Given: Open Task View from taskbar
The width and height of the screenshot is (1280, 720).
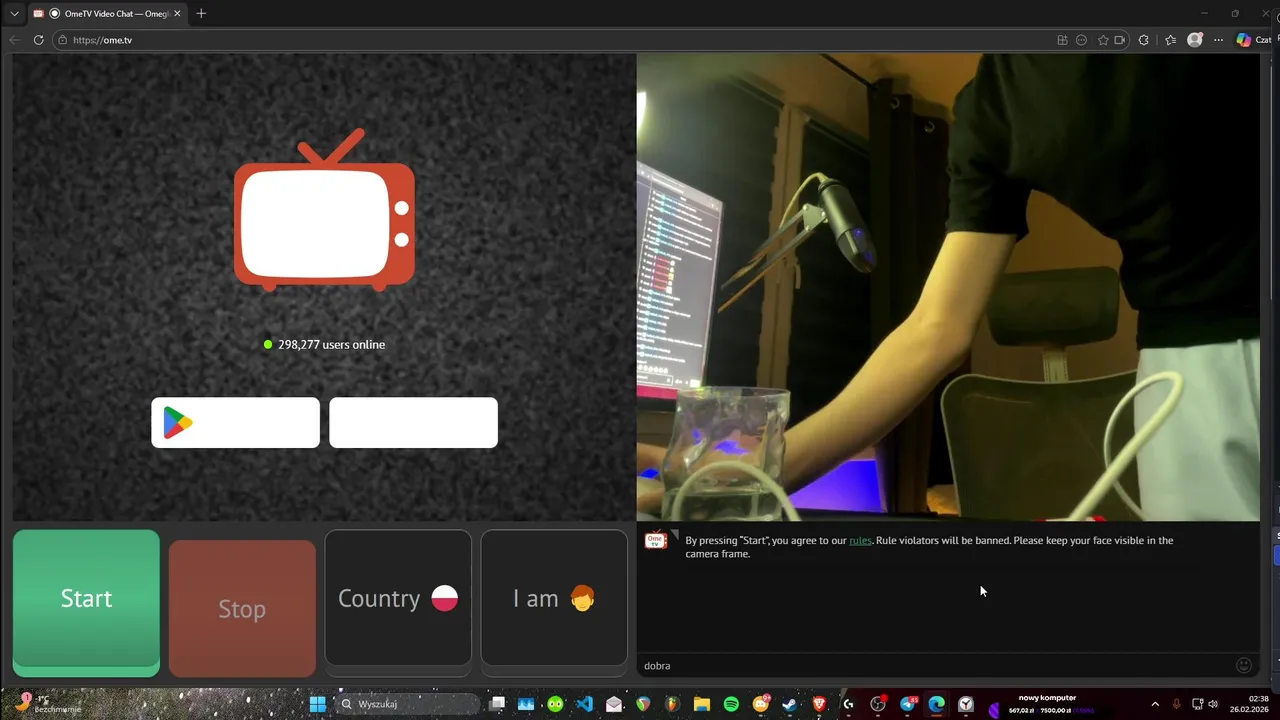Looking at the screenshot, I should pos(497,704).
